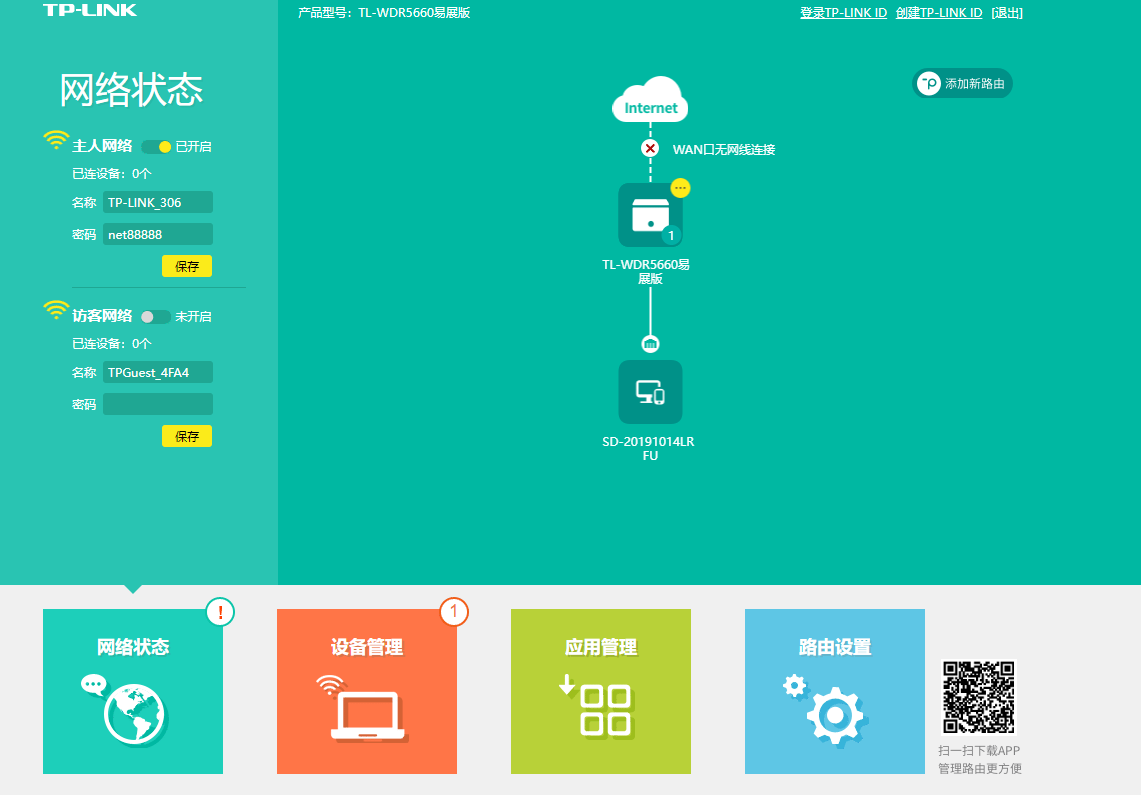Save the host network settings with 保存
The width and height of the screenshot is (1141, 795).
tap(187, 267)
